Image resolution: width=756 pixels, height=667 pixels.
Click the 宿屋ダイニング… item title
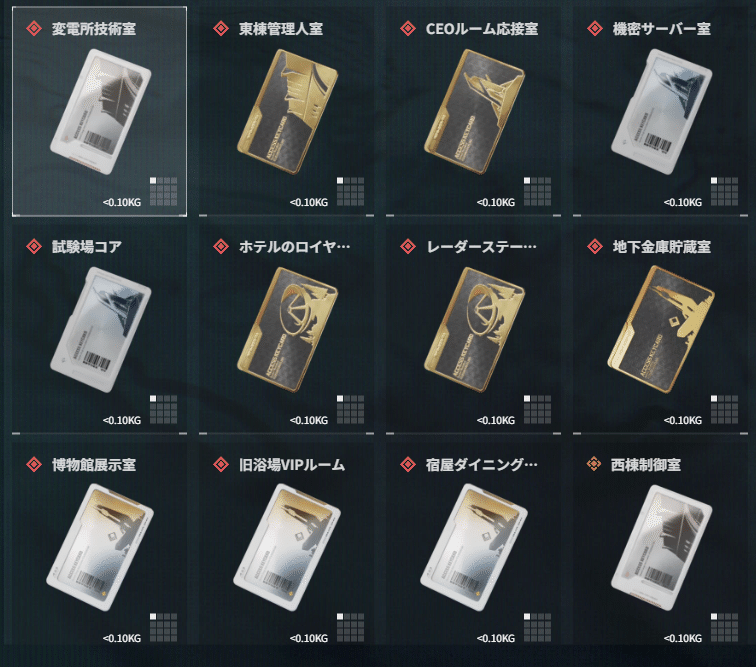tap(481, 465)
